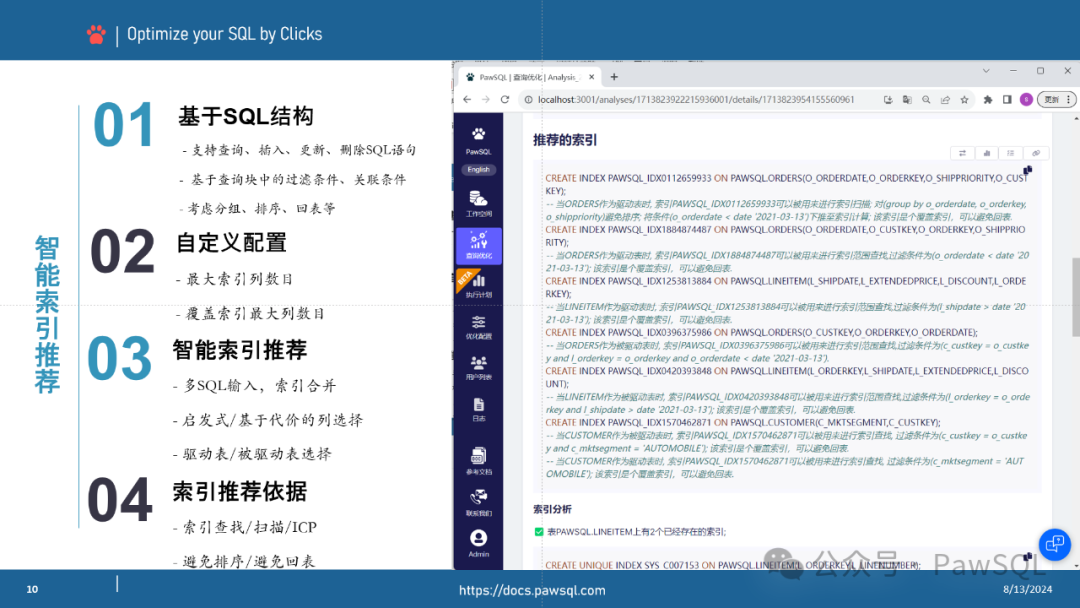This screenshot has height=608, width=1080.
Task: Click the scroll up arrow of page scrollbar
Action: (x=1075, y=118)
